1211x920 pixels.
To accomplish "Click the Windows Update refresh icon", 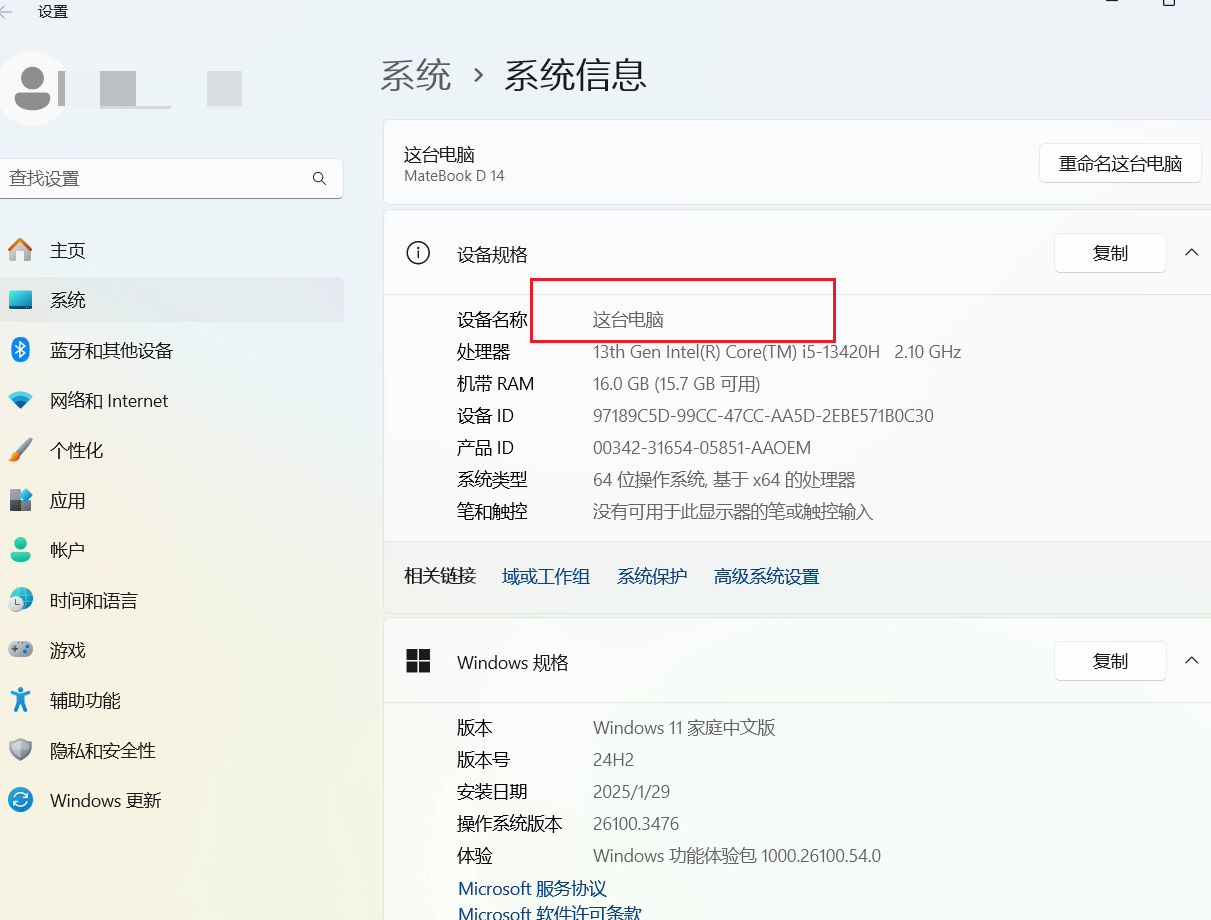I will [20, 800].
